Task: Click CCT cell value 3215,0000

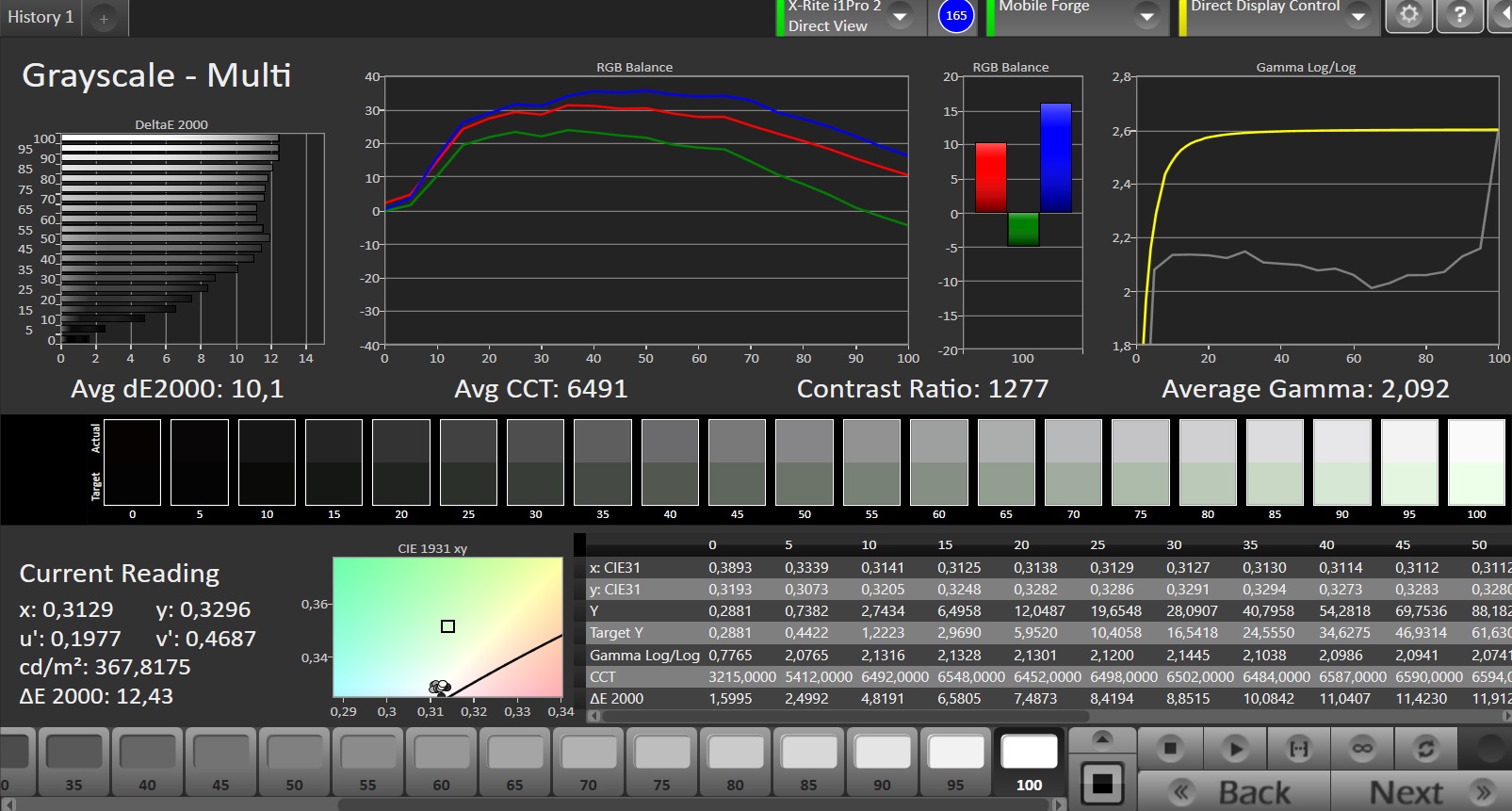Action: 742,677
